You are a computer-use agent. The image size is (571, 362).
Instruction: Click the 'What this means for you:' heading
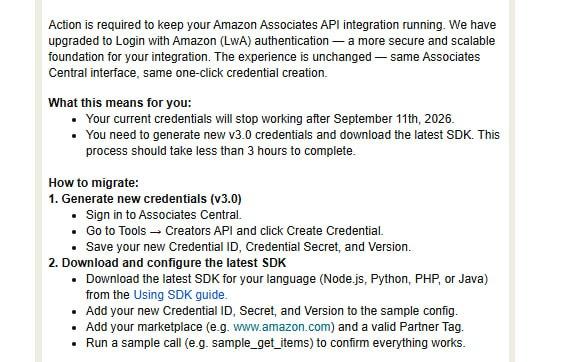coord(120,103)
